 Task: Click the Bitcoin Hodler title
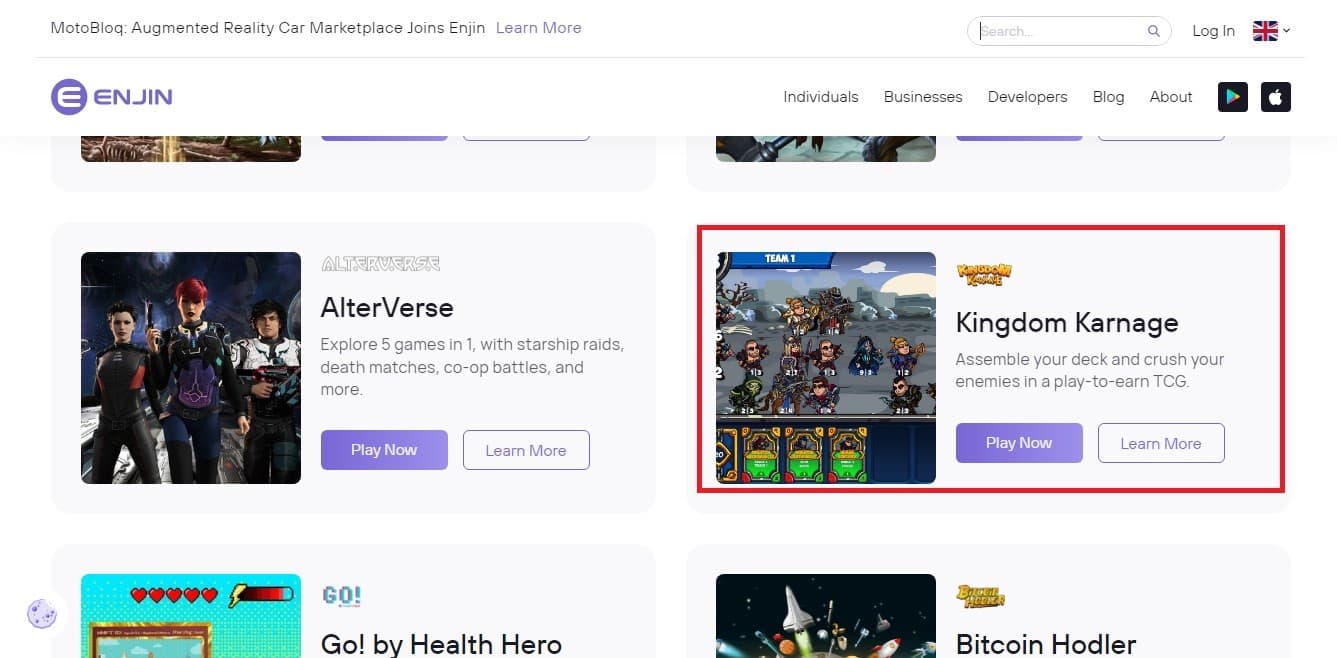coord(1046,644)
